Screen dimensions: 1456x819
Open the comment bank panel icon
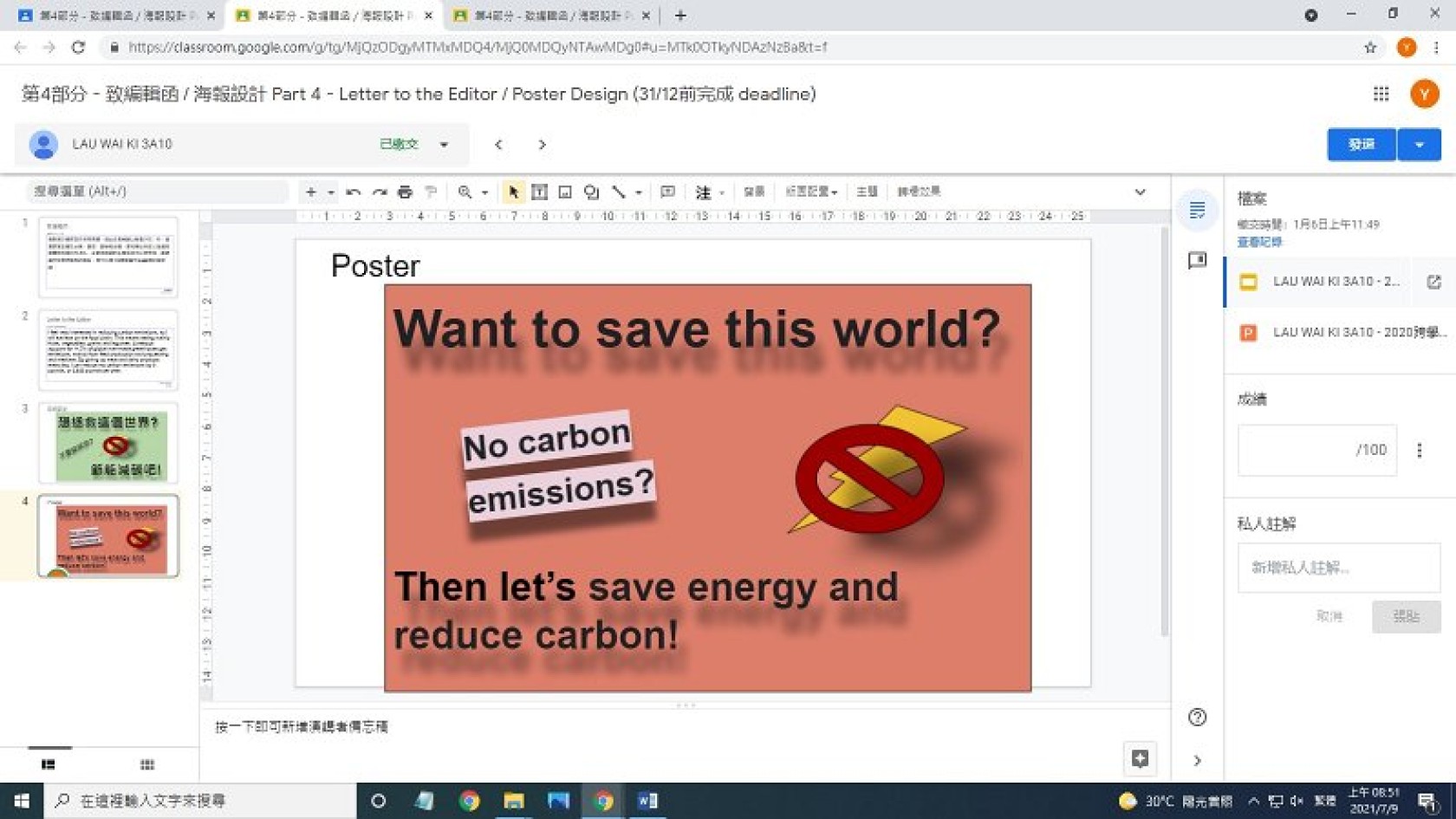tap(1197, 260)
